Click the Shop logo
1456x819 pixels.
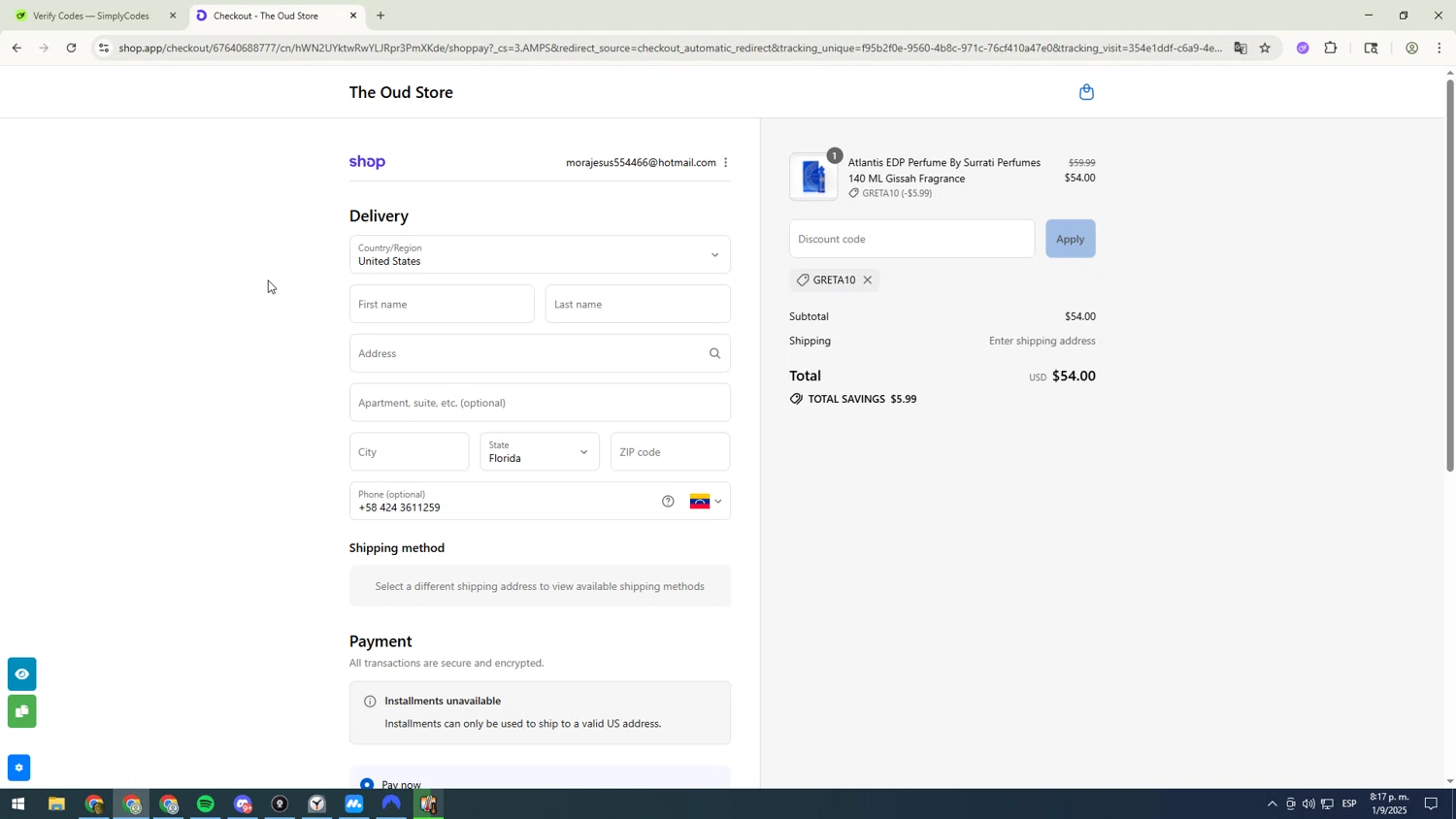click(x=367, y=162)
